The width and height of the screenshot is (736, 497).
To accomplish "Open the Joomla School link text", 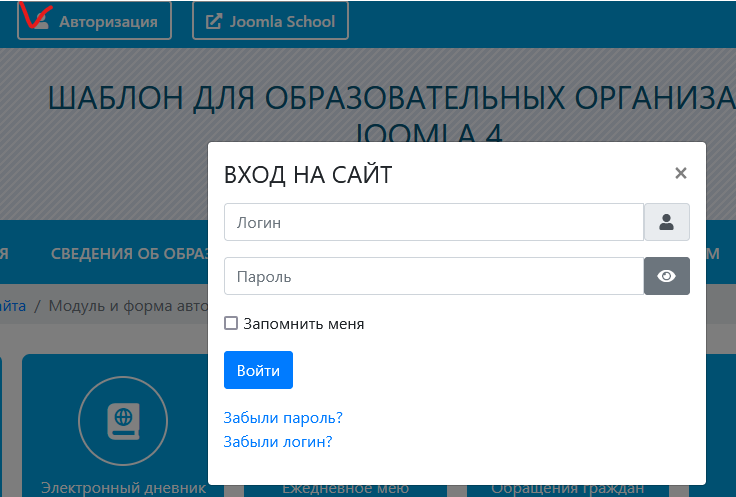I will click(x=283, y=21).
